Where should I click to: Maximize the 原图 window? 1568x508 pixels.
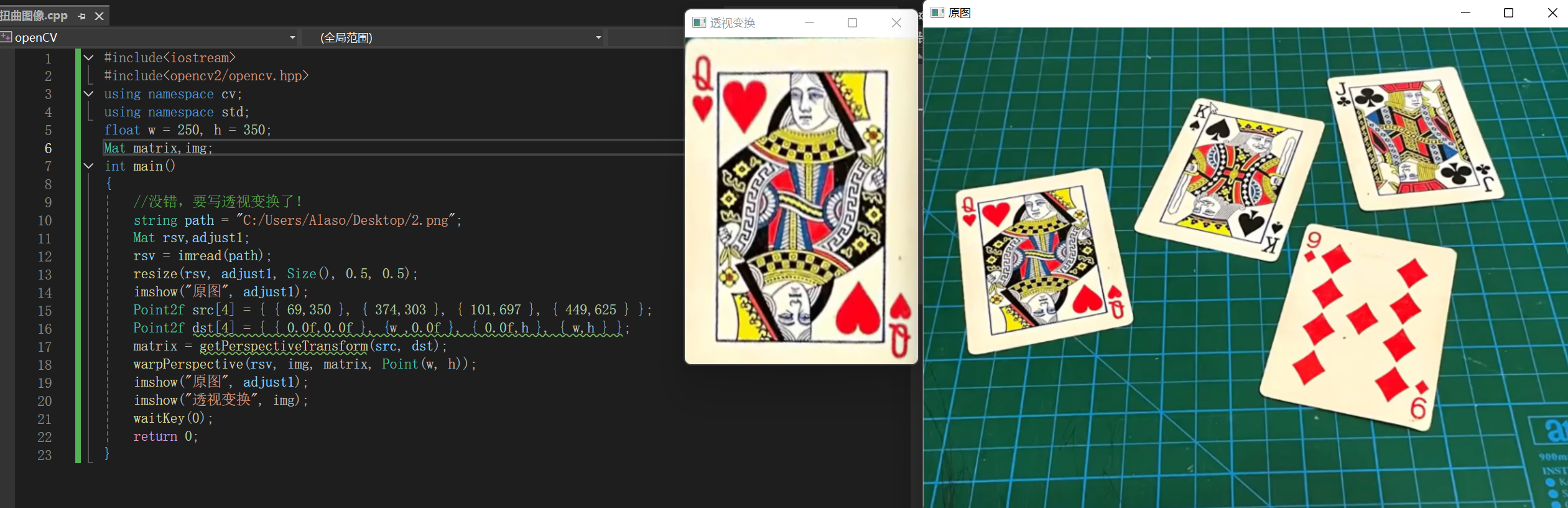coord(1508,13)
